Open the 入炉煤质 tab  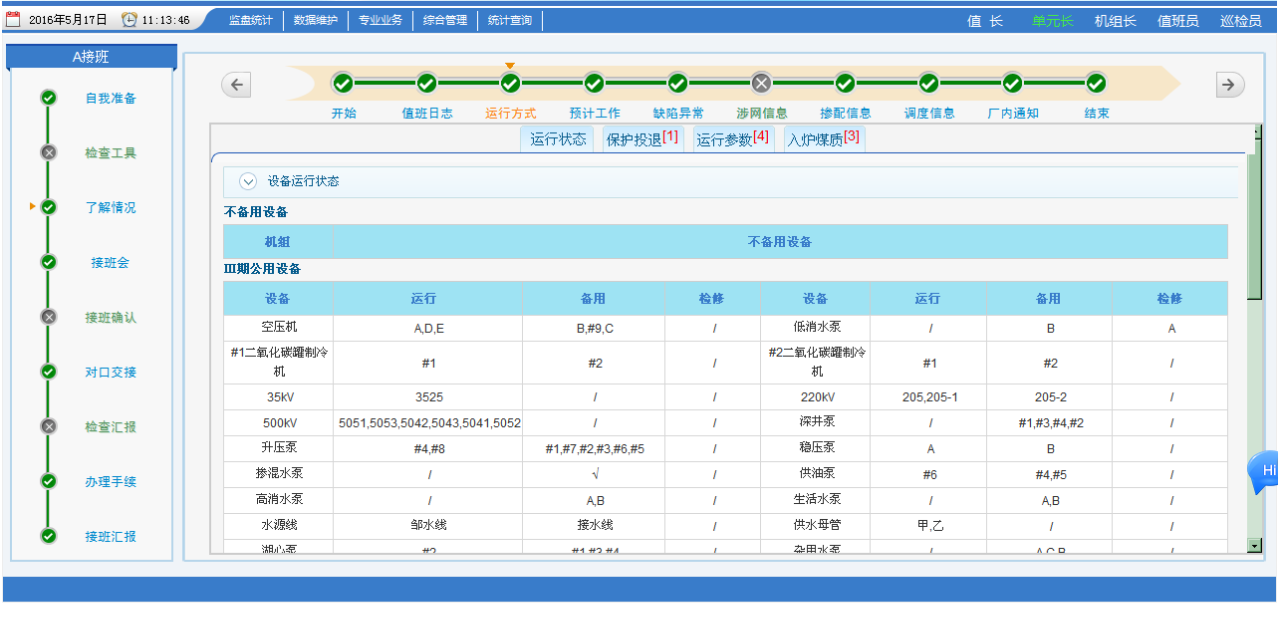point(823,139)
